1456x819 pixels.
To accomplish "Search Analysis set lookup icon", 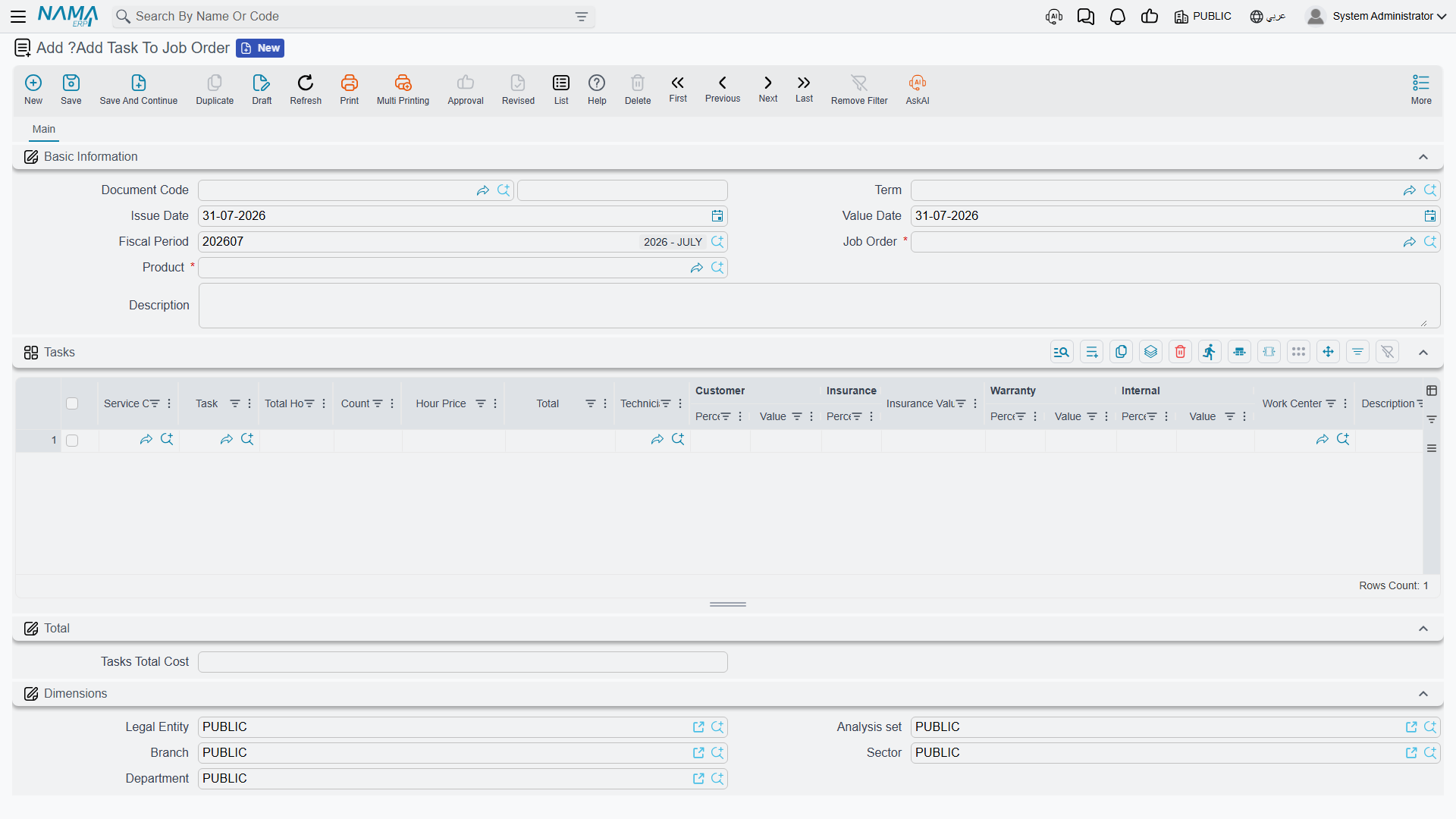I will click(1430, 727).
